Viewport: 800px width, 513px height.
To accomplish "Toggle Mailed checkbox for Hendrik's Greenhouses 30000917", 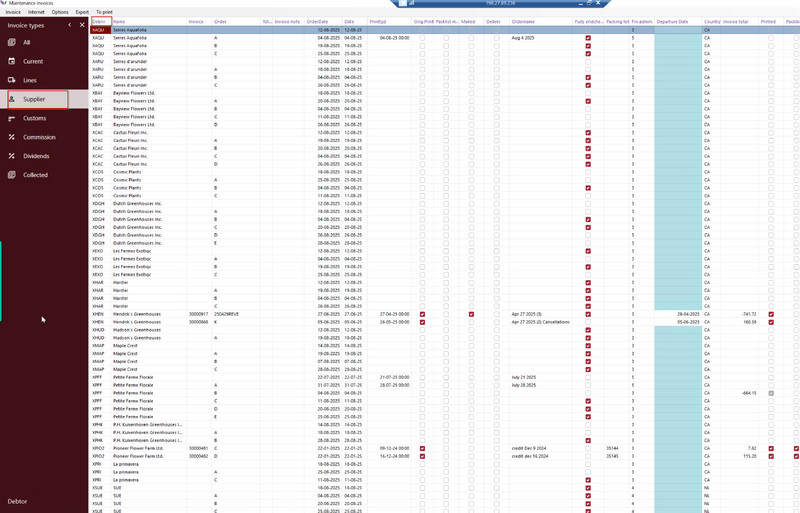I will pos(471,314).
